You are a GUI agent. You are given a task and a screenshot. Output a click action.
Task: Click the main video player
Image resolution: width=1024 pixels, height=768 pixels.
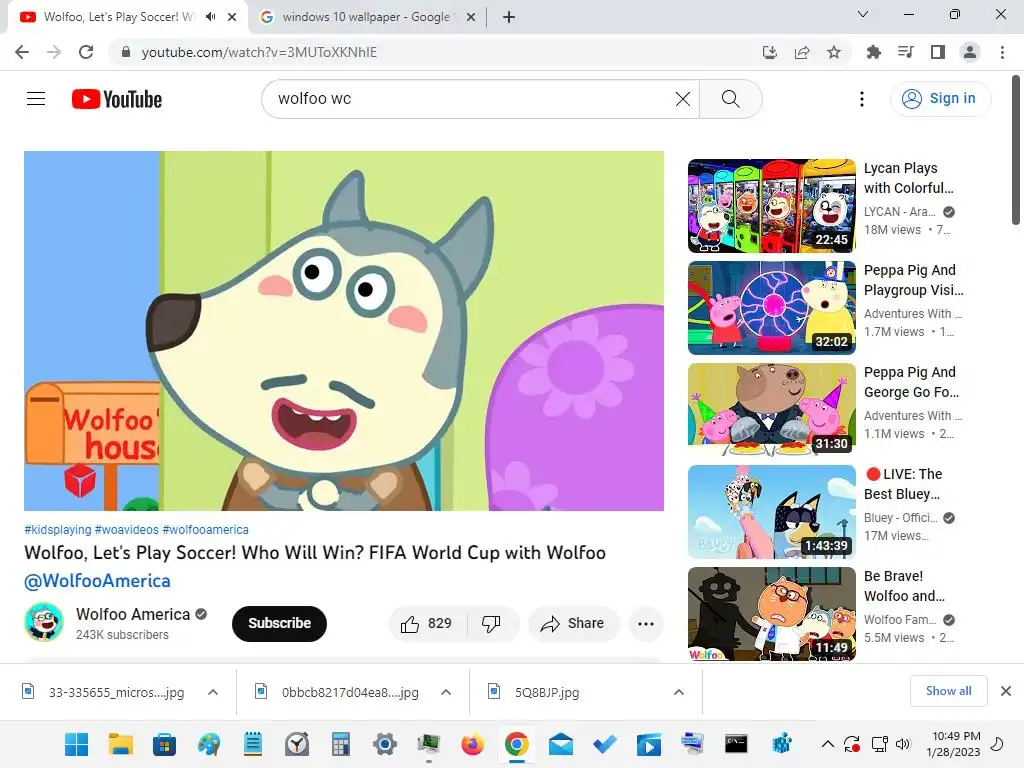(x=344, y=330)
